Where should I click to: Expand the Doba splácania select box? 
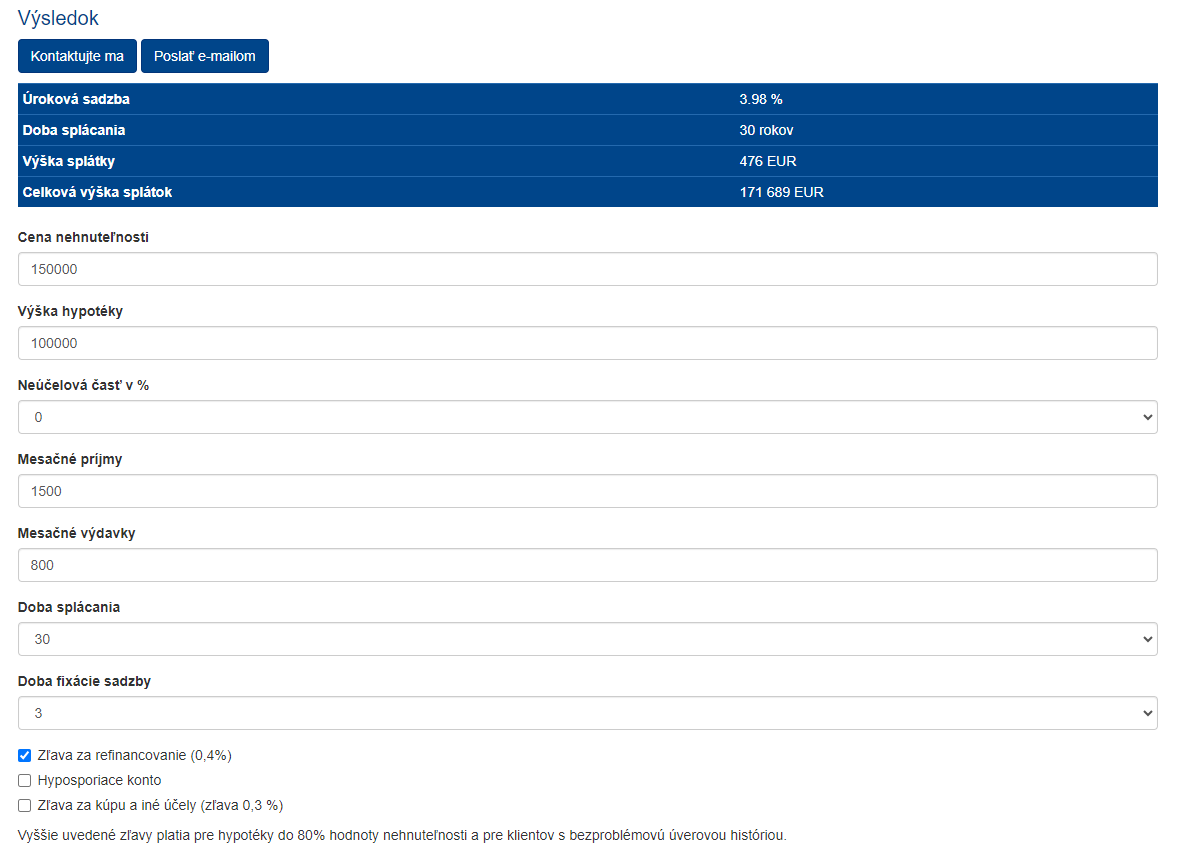tap(587, 639)
